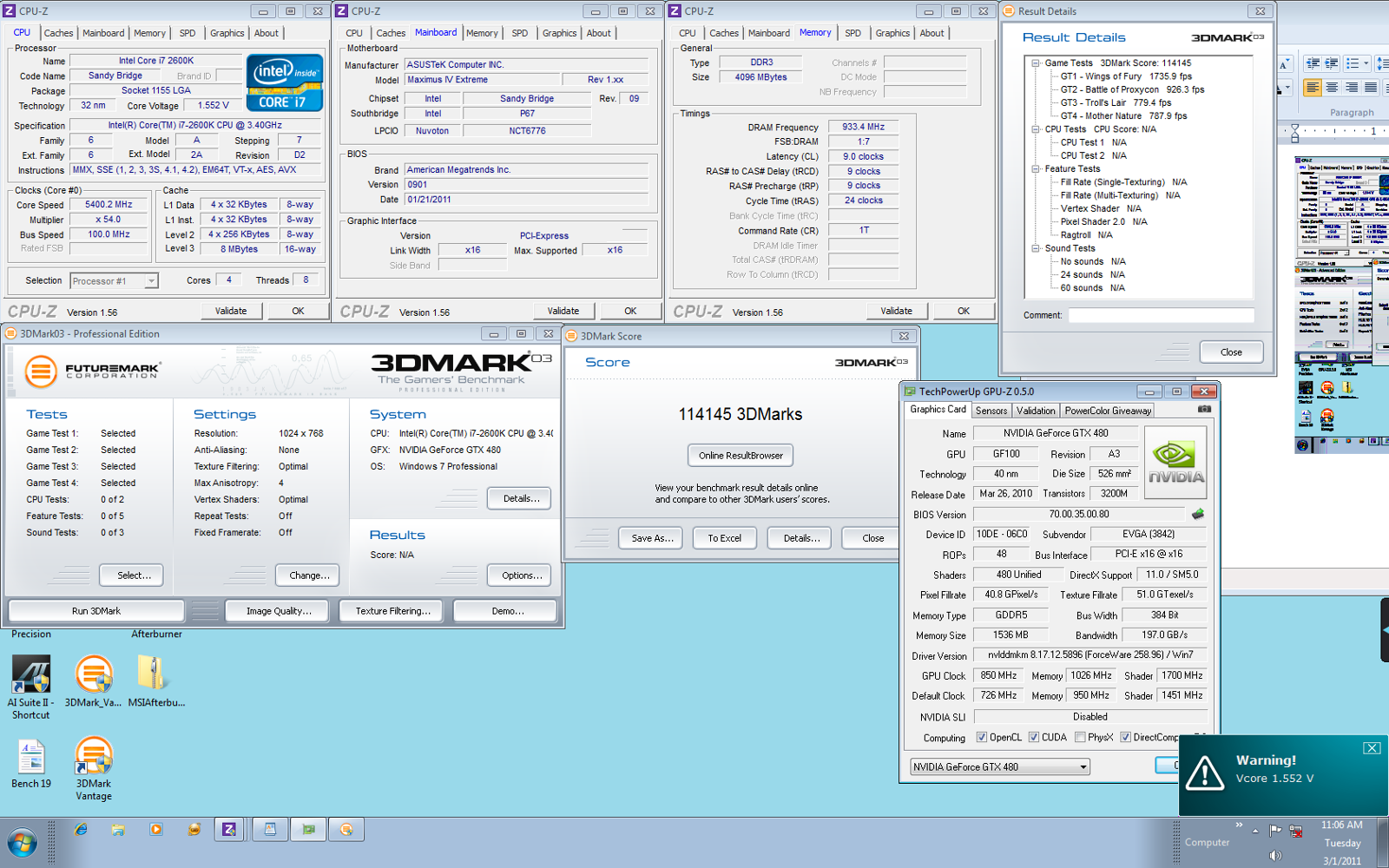Open Validation tab in GPU-Z
The width and height of the screenshot is (1389, 868).
tap(1036, 411)
